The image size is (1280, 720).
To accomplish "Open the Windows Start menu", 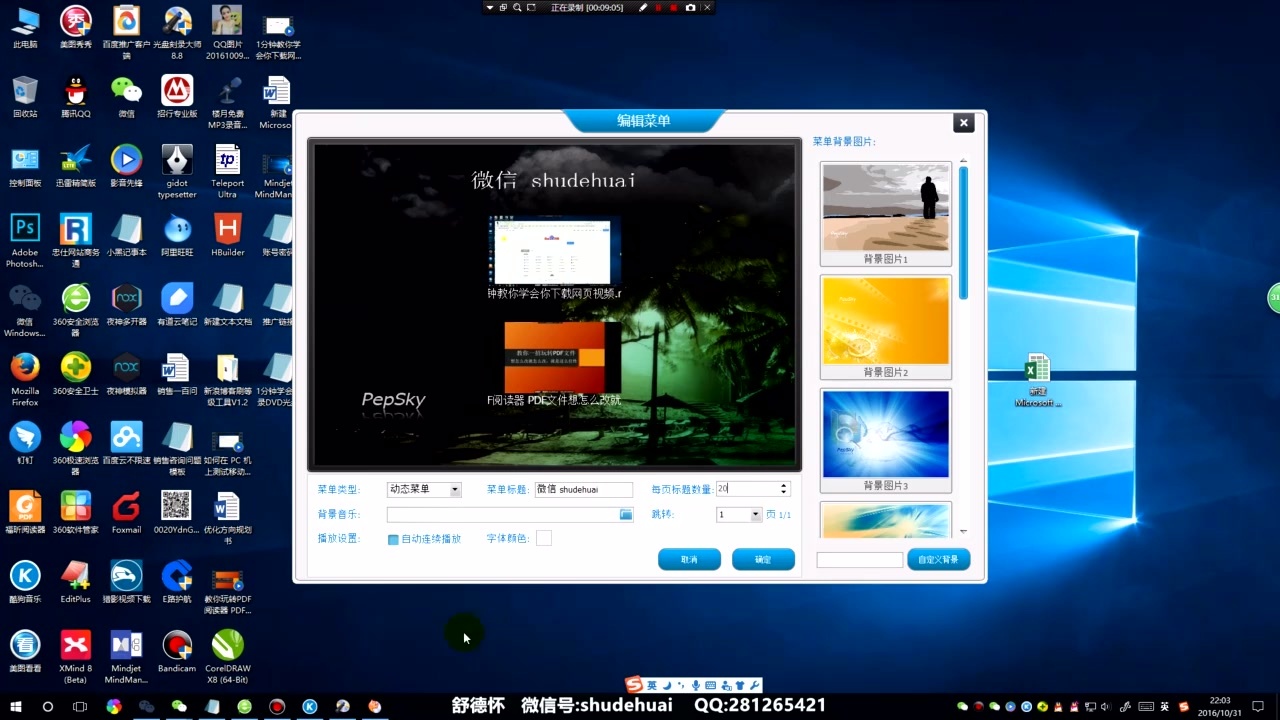I will (x=16, y=706).
